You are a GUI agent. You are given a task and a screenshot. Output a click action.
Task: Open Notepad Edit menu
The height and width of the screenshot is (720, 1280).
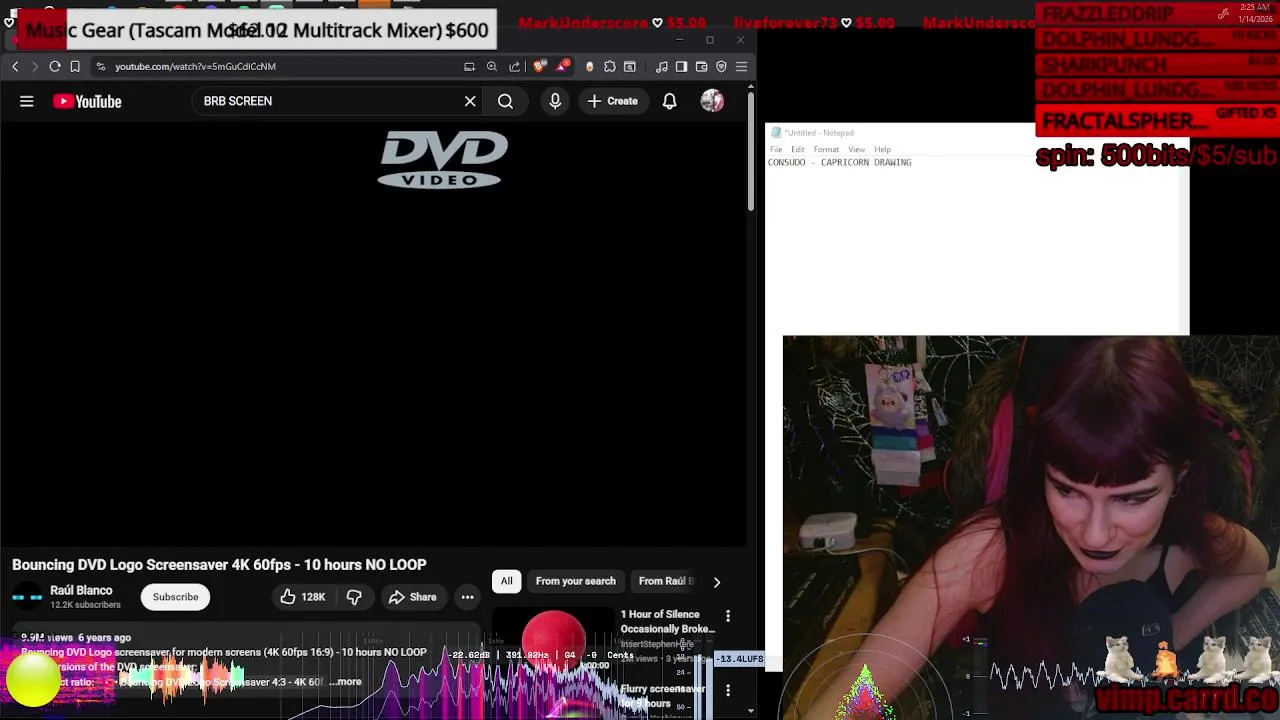(x=798, y=149)
